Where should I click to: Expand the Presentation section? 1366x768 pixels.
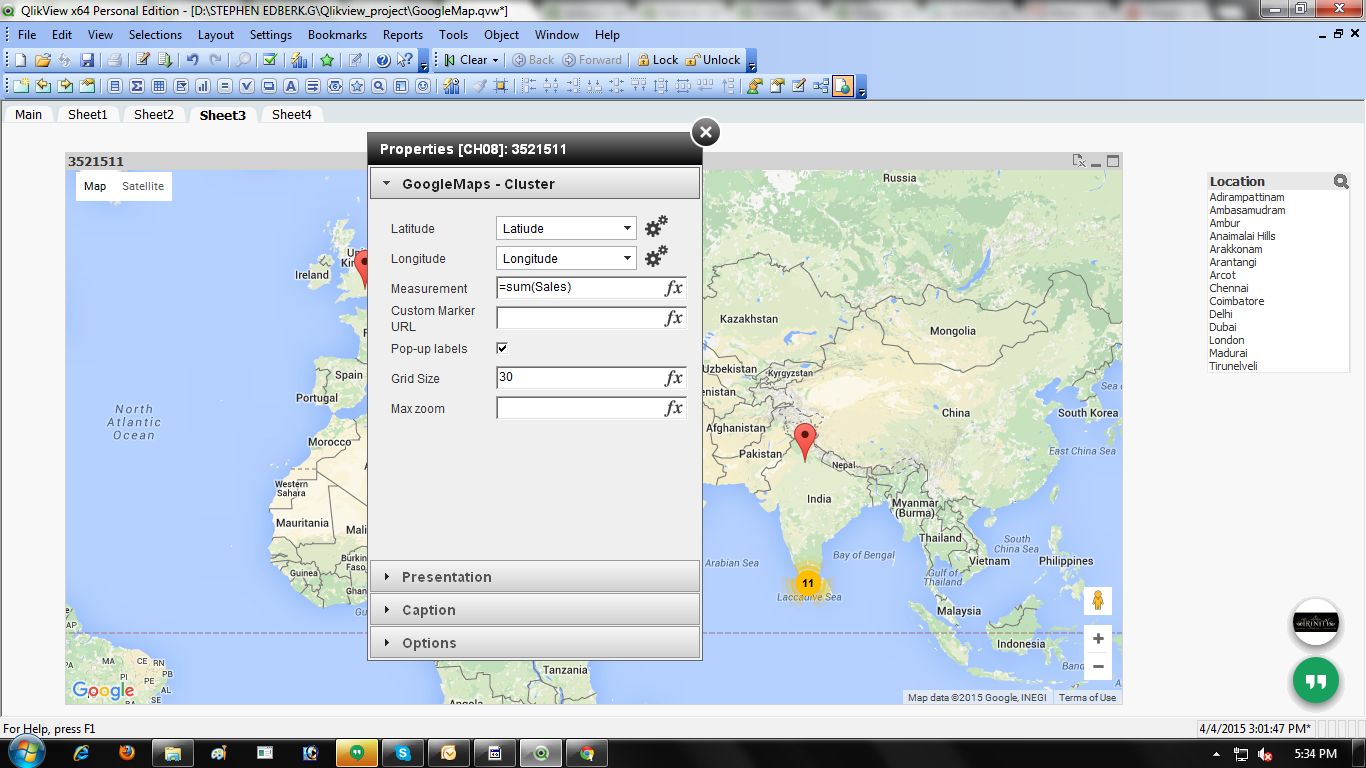[535, 577]
